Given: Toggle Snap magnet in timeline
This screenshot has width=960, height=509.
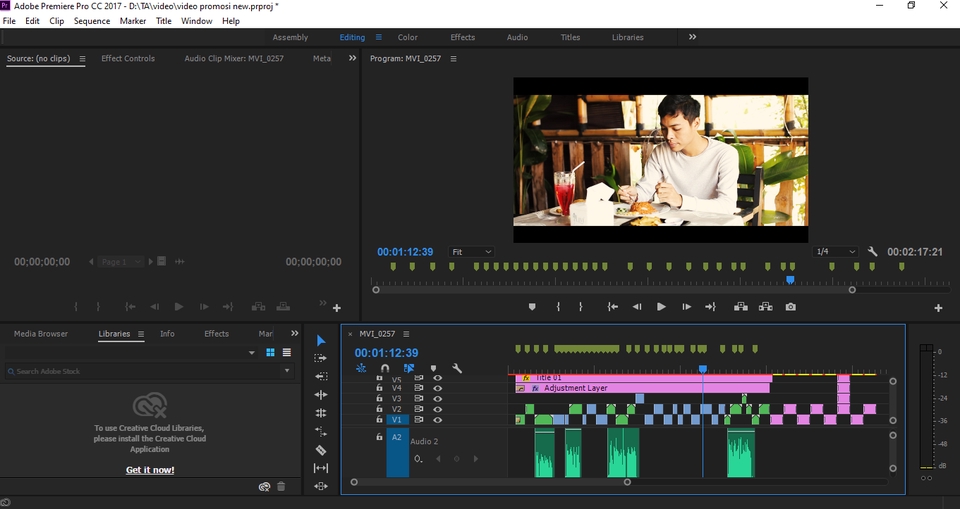Looking at the screenshot, I should [385, 369].
